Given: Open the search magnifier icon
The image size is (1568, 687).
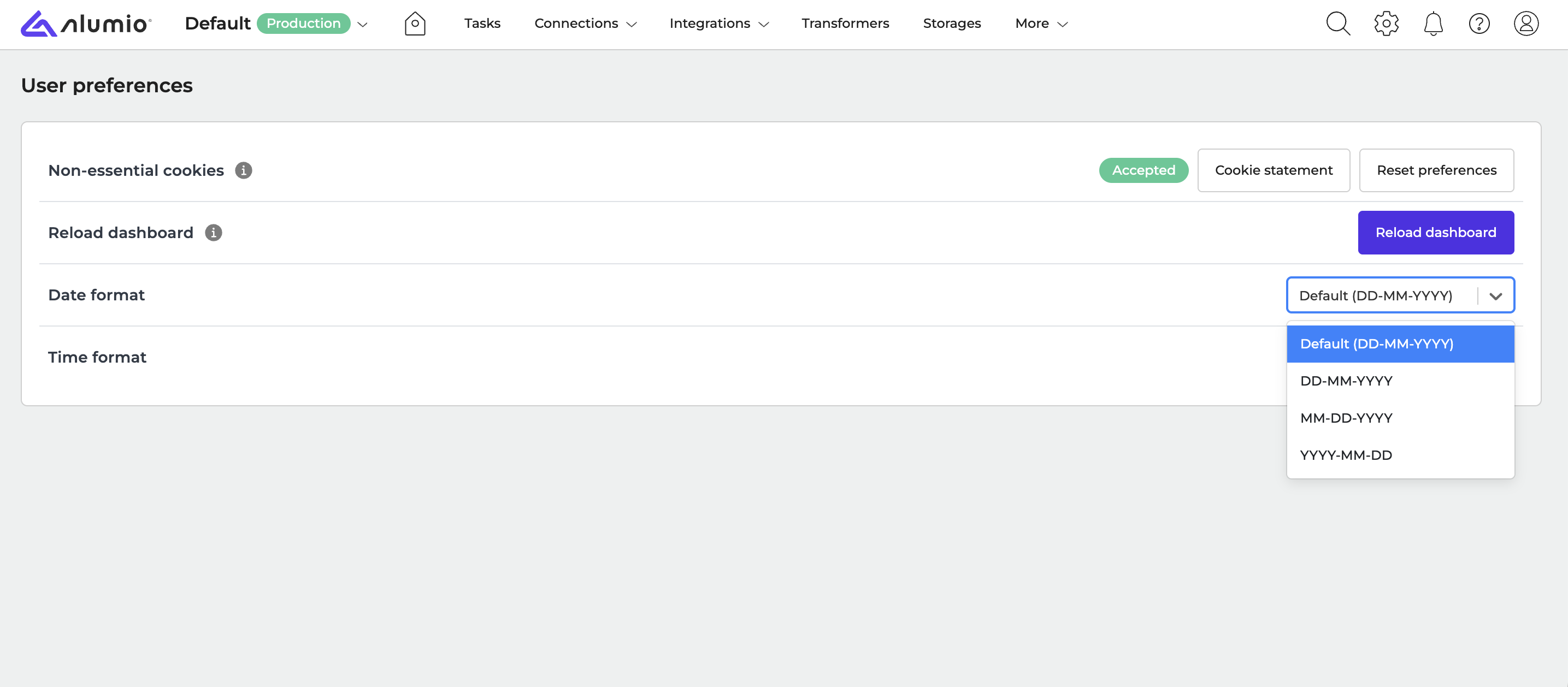Looking at the screenshot, I should [x=1337, y=23].
